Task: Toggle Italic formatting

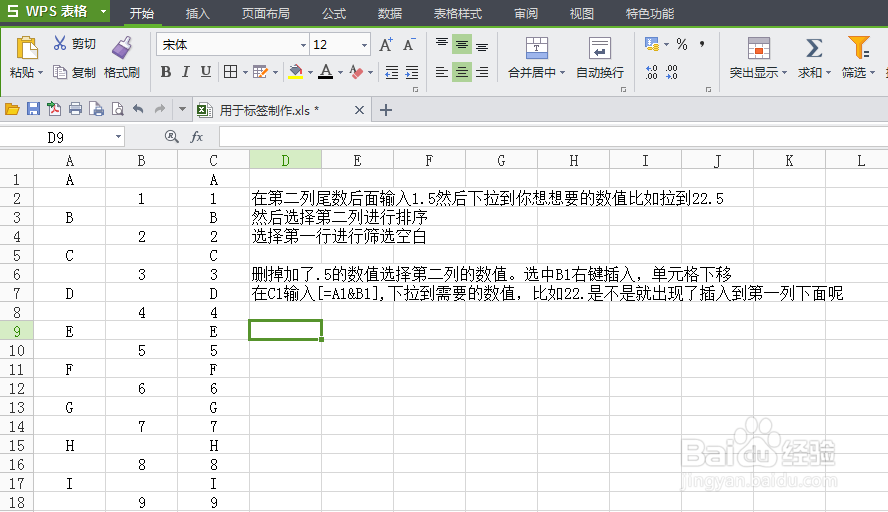Action: [x=185, y=72]
